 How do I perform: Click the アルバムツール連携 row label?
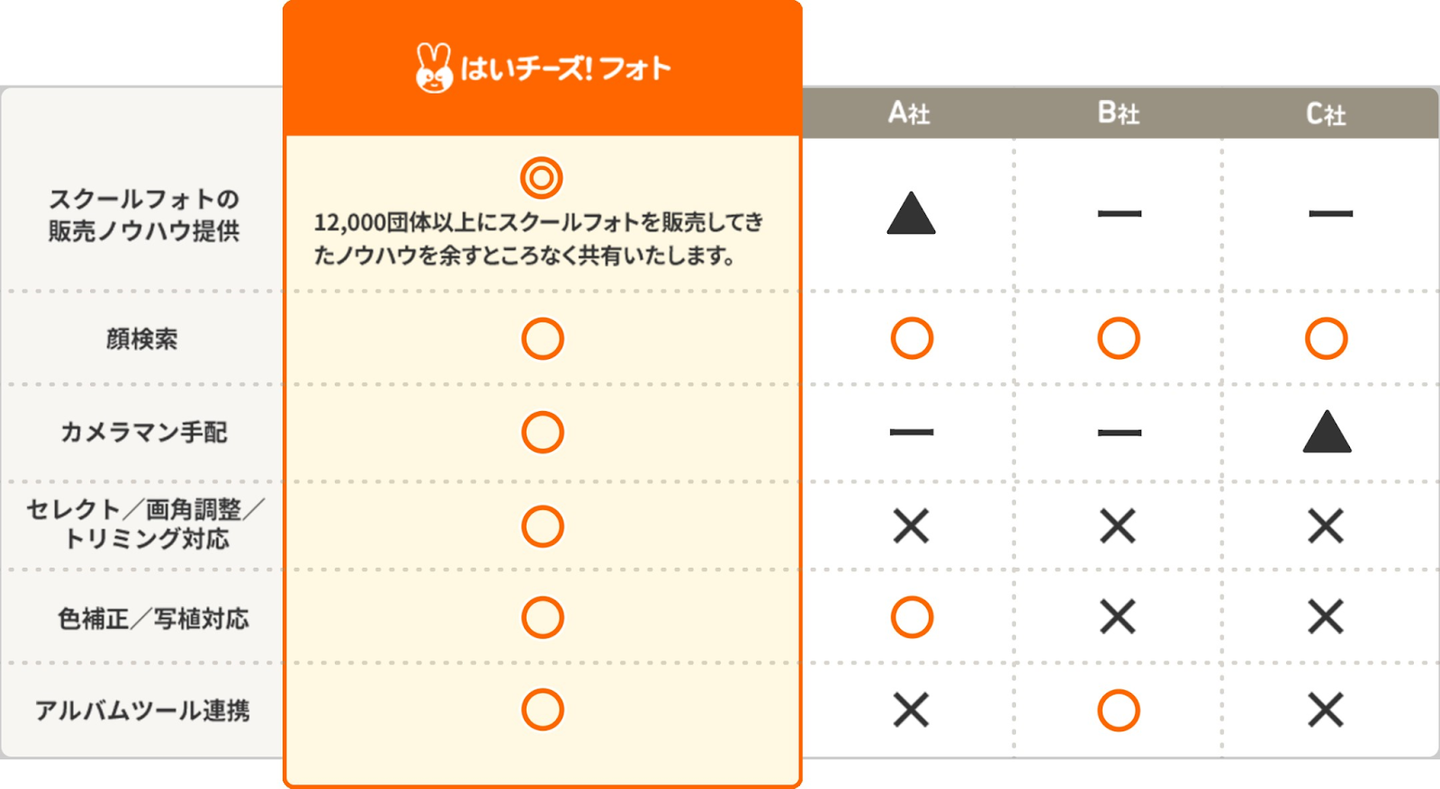click(x=142, y=712)
